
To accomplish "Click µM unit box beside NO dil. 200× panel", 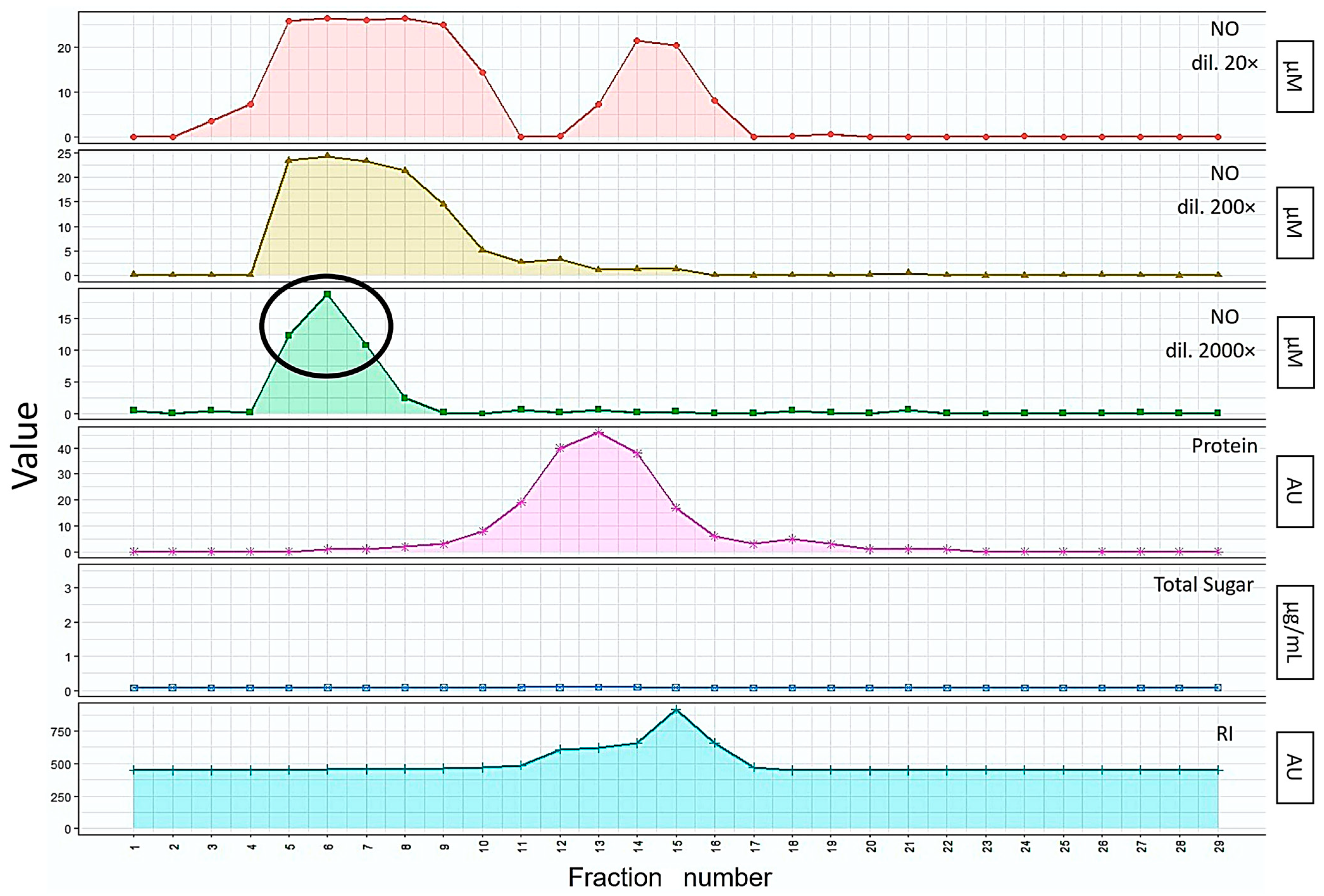I will [1295, 222].
